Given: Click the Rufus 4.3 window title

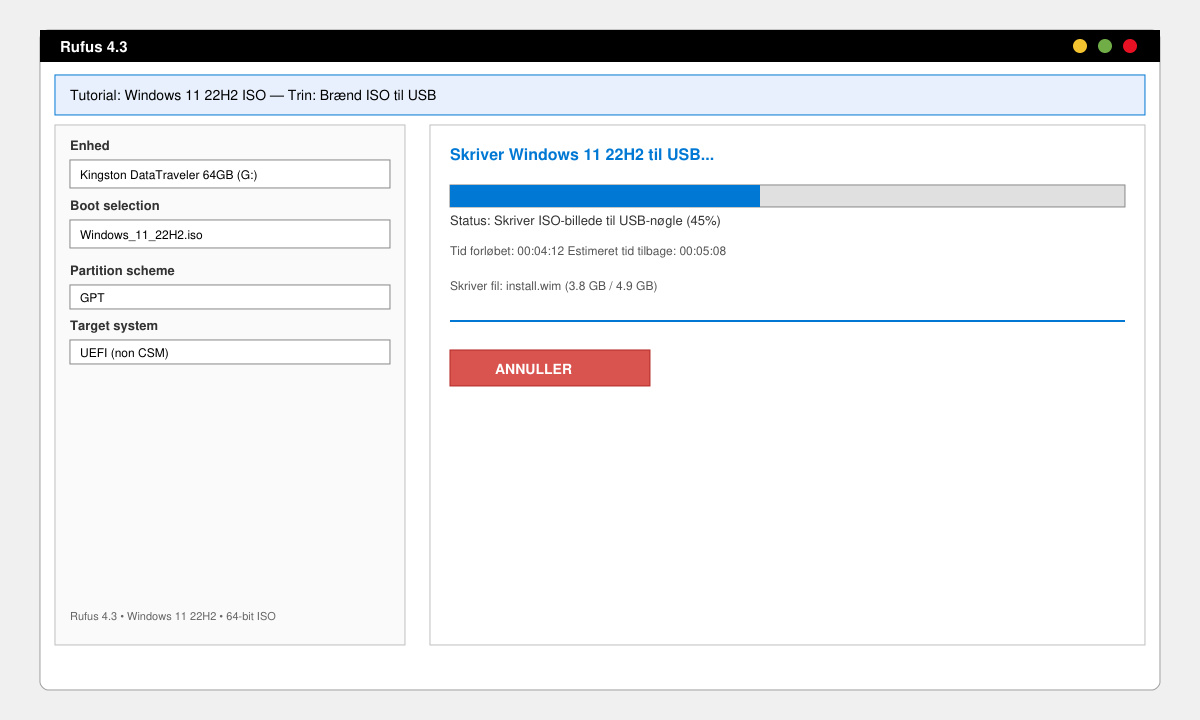Looking at the screenshot, I should tap(94, 47).
